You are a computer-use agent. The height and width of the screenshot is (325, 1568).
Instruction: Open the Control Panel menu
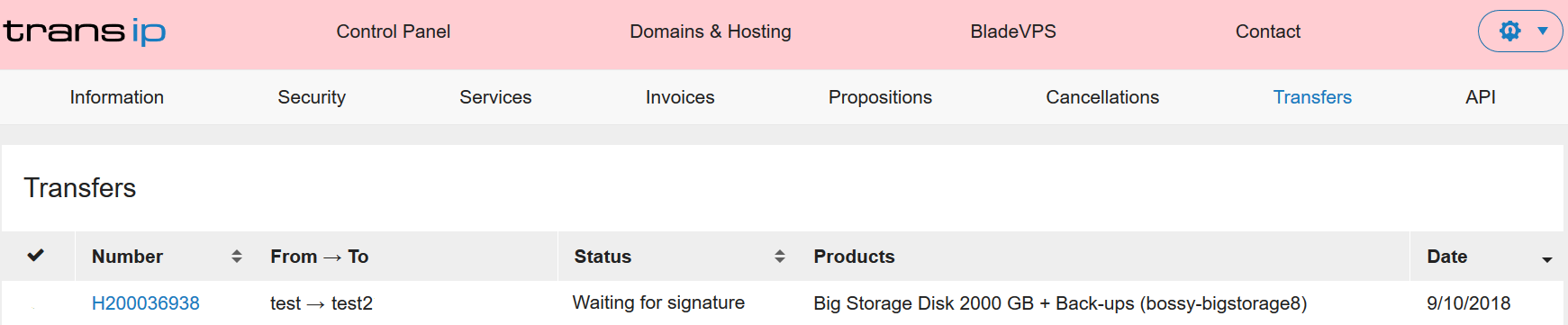pyautogui.click(x=394, y=32)
